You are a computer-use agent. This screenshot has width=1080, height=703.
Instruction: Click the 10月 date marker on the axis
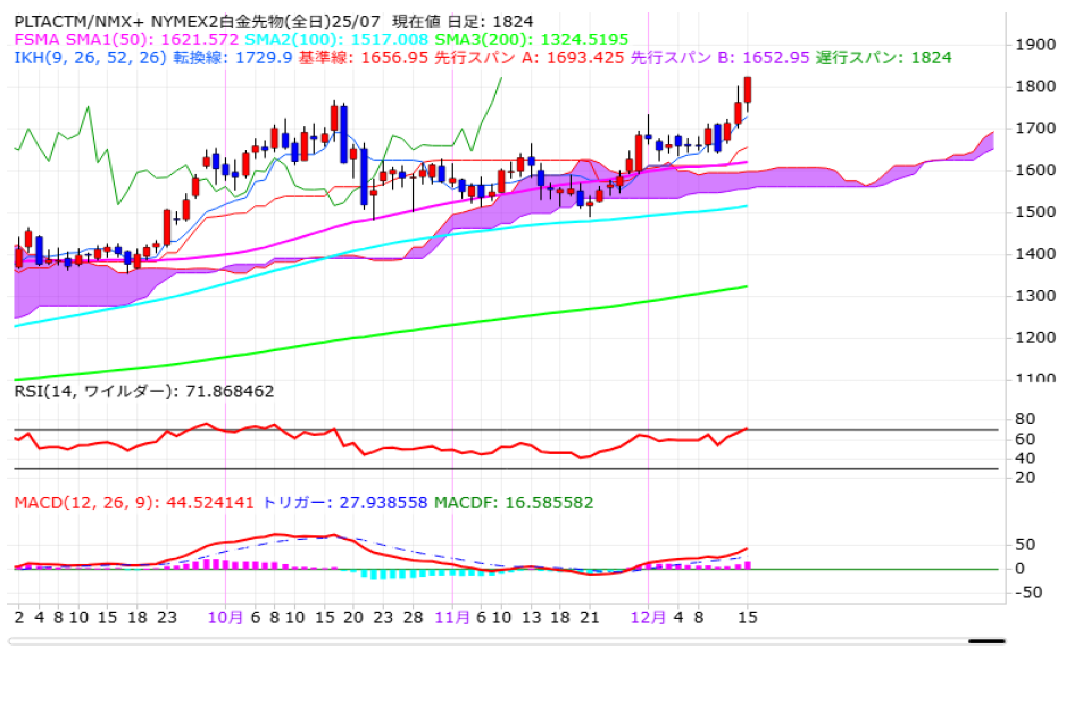point(225,618)
